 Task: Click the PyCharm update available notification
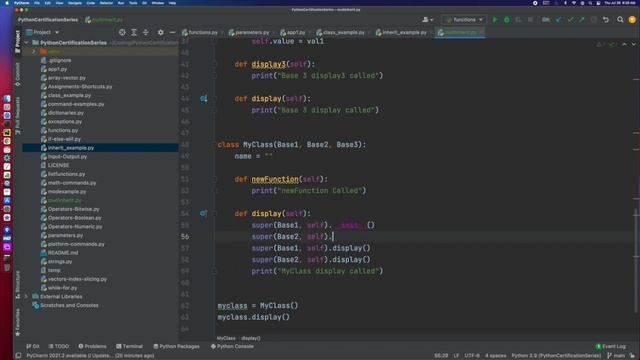90,356
